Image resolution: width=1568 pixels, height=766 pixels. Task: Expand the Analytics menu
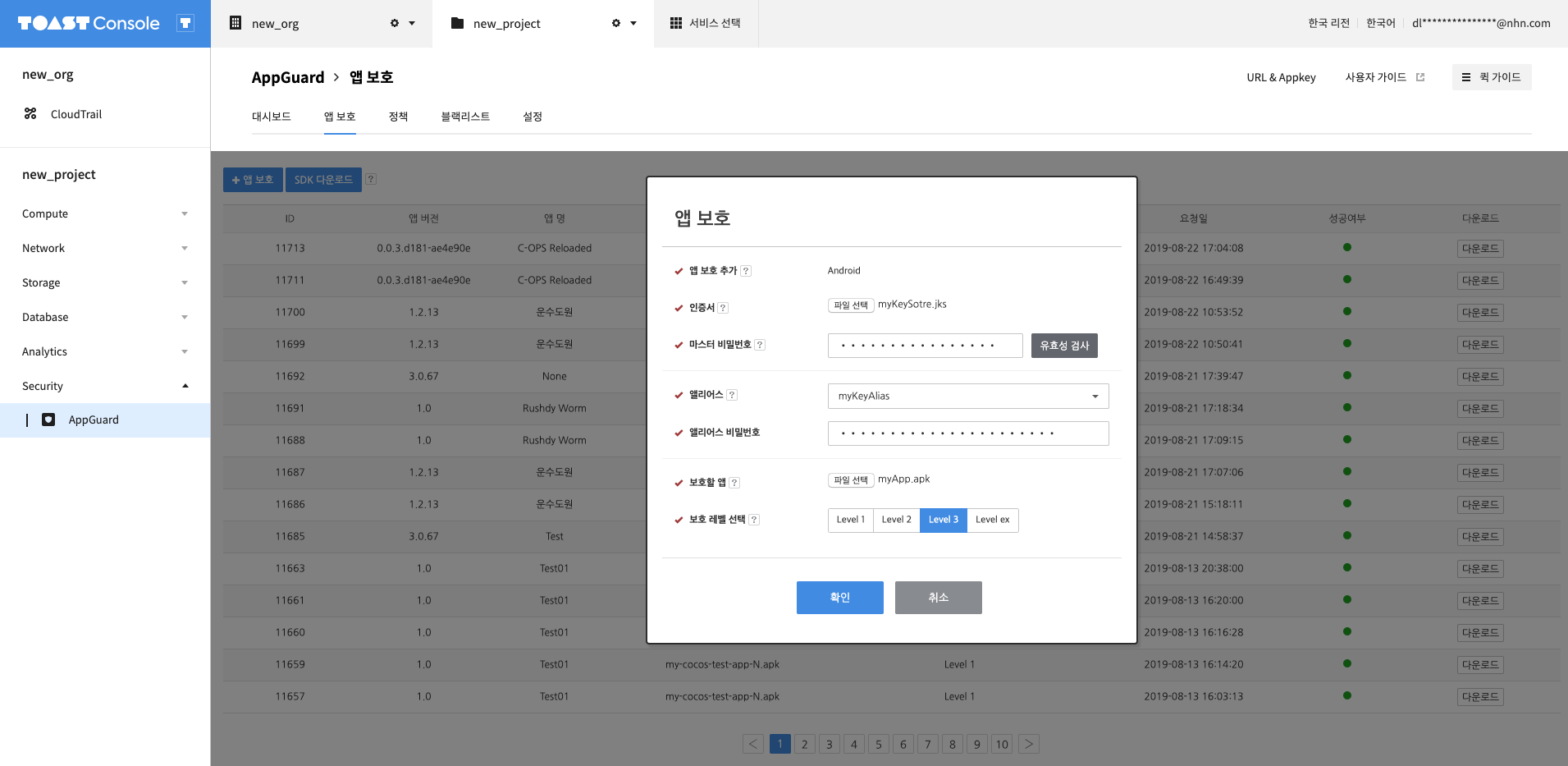[185, 351]
